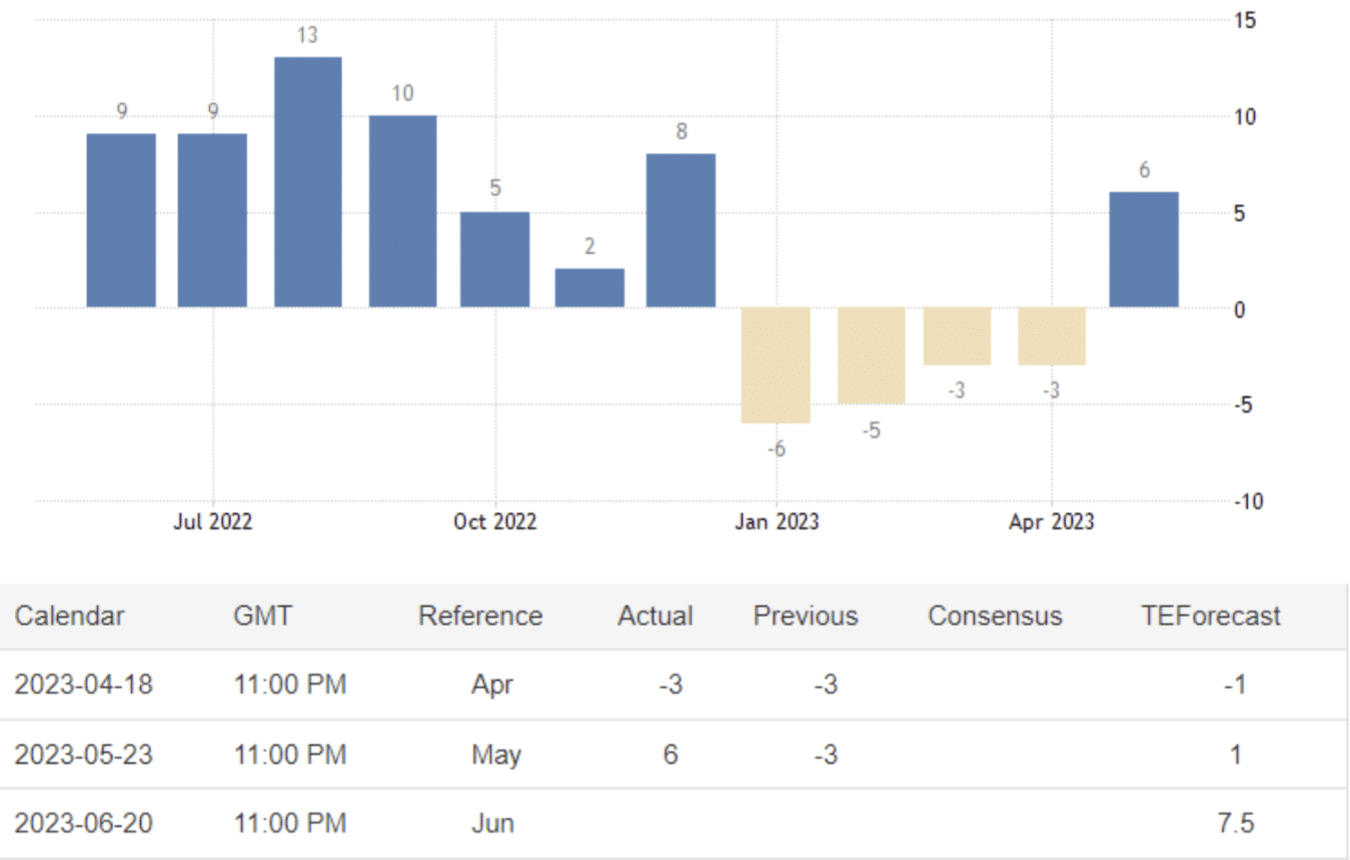Select the bar with value 10
Screen dimensions: 1350x860
click(402, 211)
